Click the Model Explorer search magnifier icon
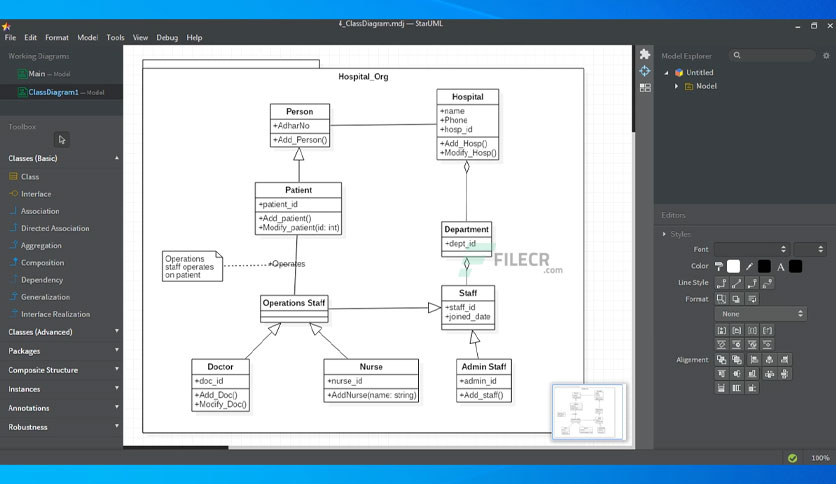 coord(737,55)
